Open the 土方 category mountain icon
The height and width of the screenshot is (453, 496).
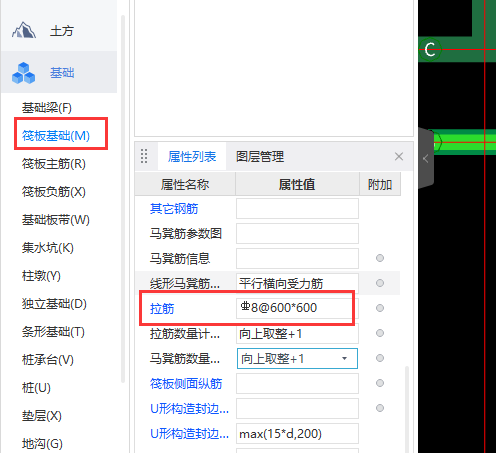[24, 30]
